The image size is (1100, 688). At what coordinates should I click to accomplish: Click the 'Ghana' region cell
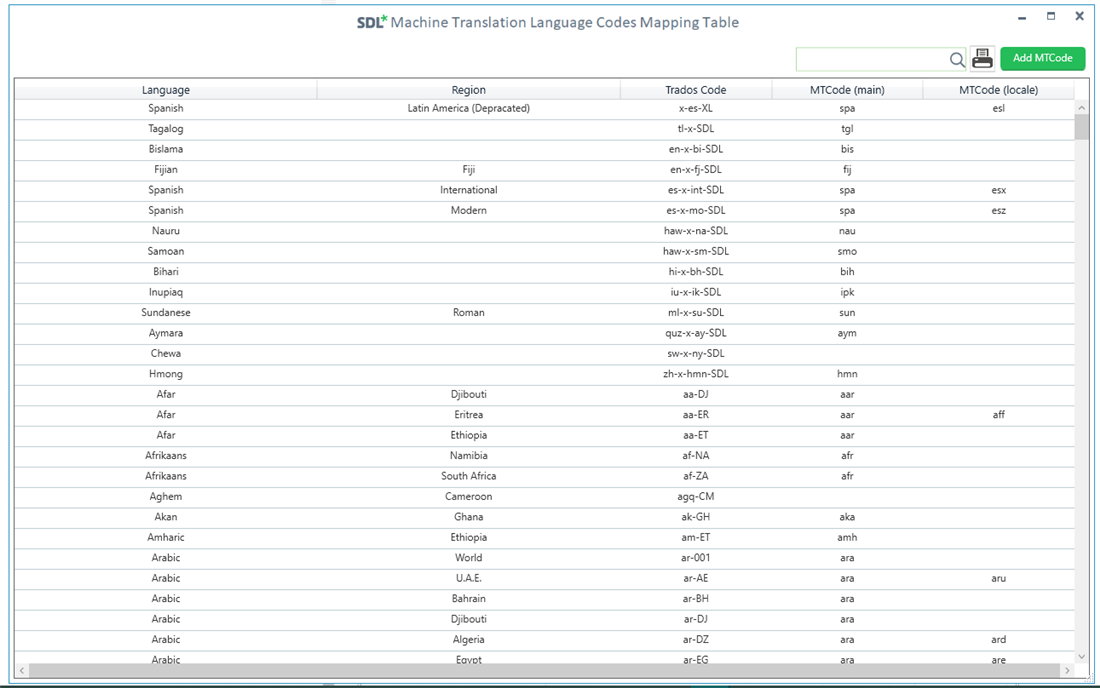(x=469, y=517)
